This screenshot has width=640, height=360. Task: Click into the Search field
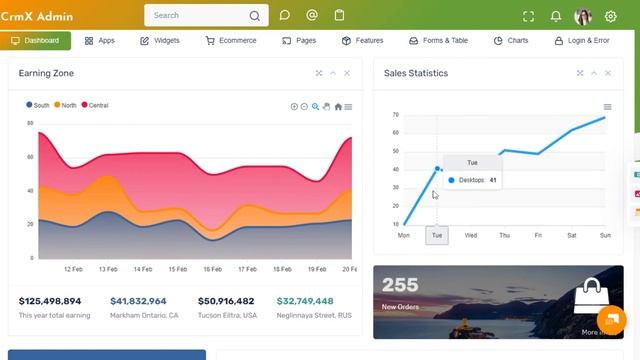click(206, 16)
